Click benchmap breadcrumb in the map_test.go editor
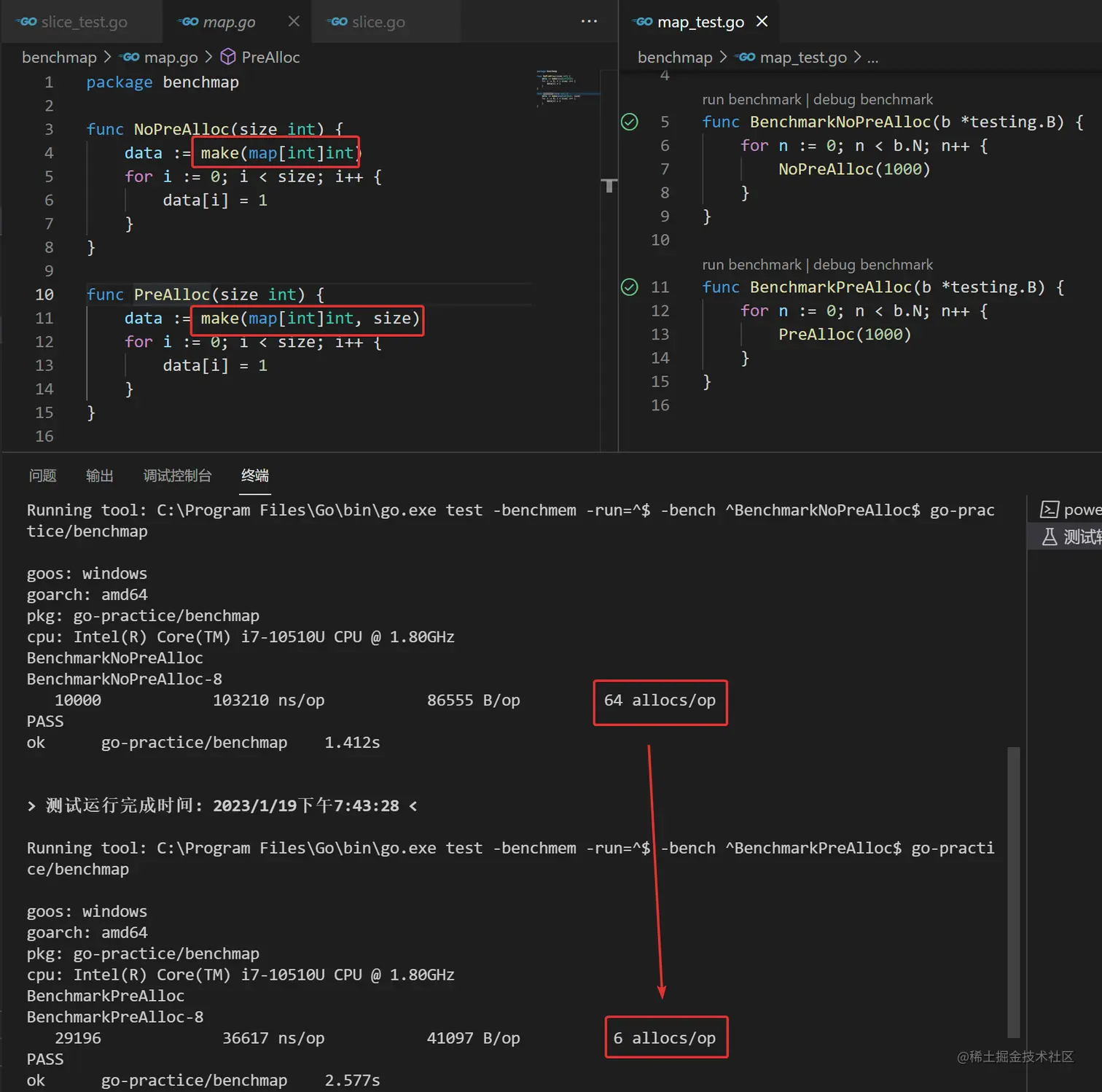 675,57
